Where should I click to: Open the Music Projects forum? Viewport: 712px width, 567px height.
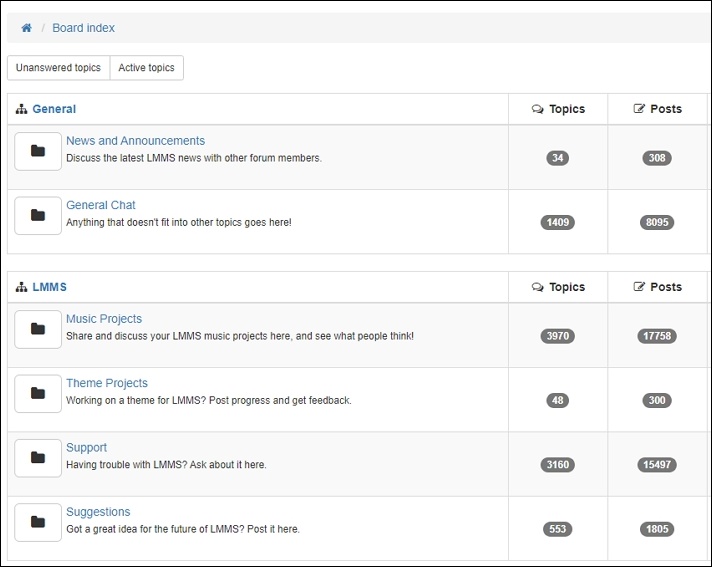[x=104, y=319]
